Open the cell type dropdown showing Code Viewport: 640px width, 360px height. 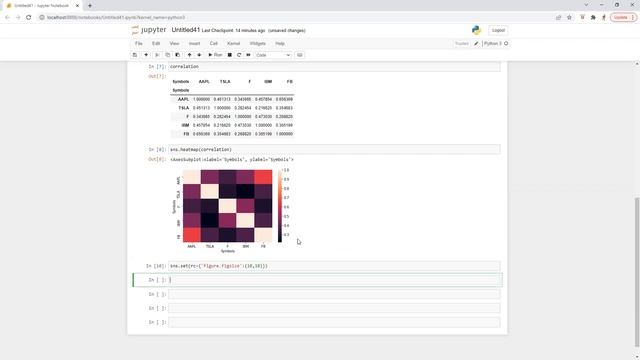click(x=273, y=55)
